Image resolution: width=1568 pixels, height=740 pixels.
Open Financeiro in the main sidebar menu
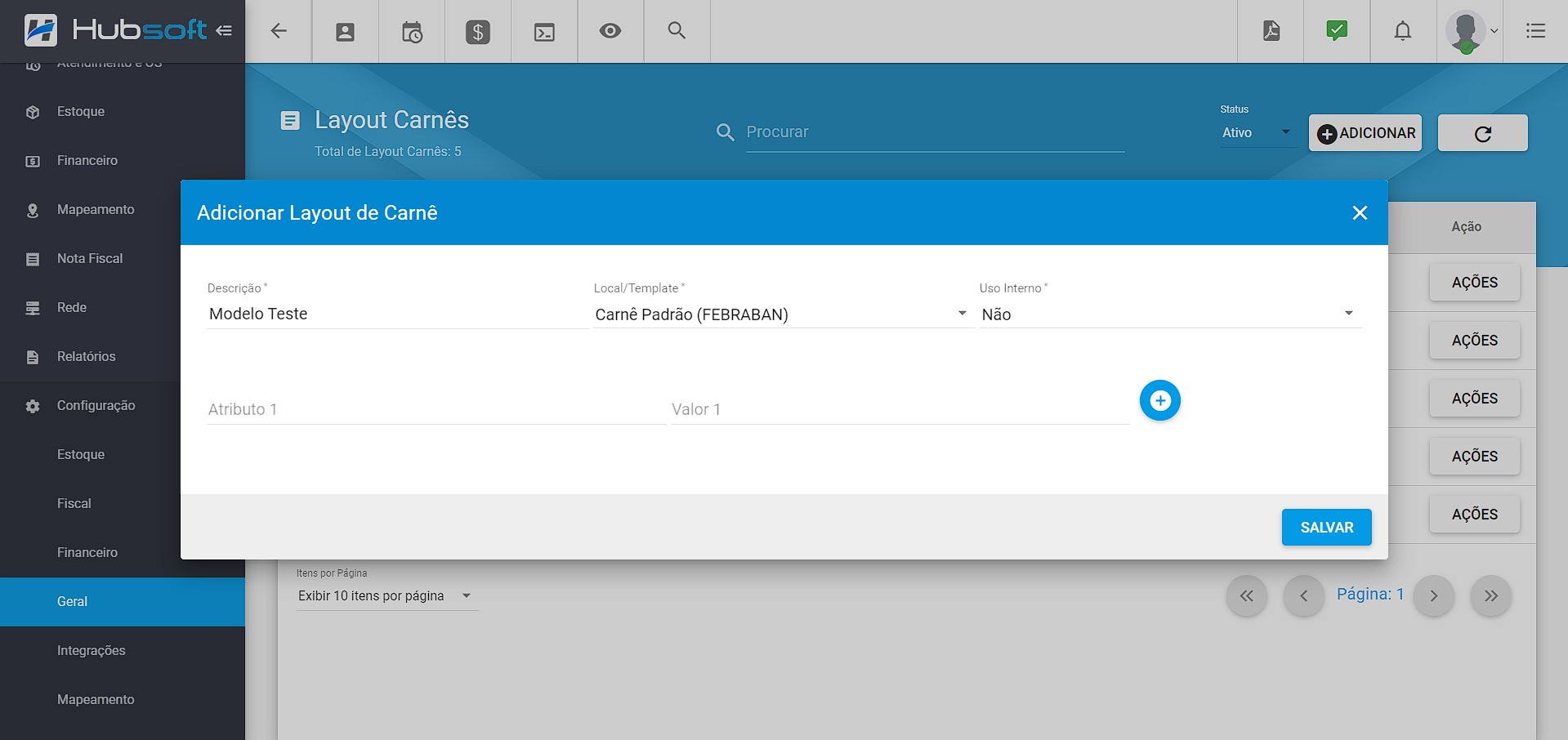coord(123,161)
